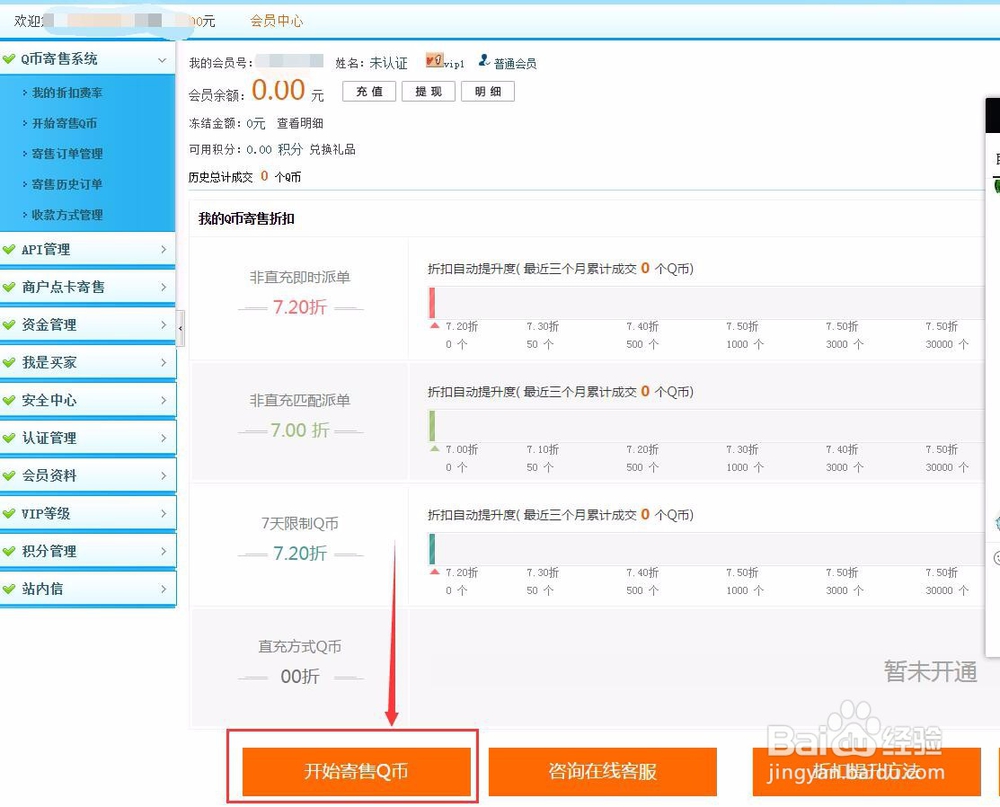Click the orange 开始寄售Q币 button
The width and height of the screenshot is (1000, 807).
[x=356, y=771]
